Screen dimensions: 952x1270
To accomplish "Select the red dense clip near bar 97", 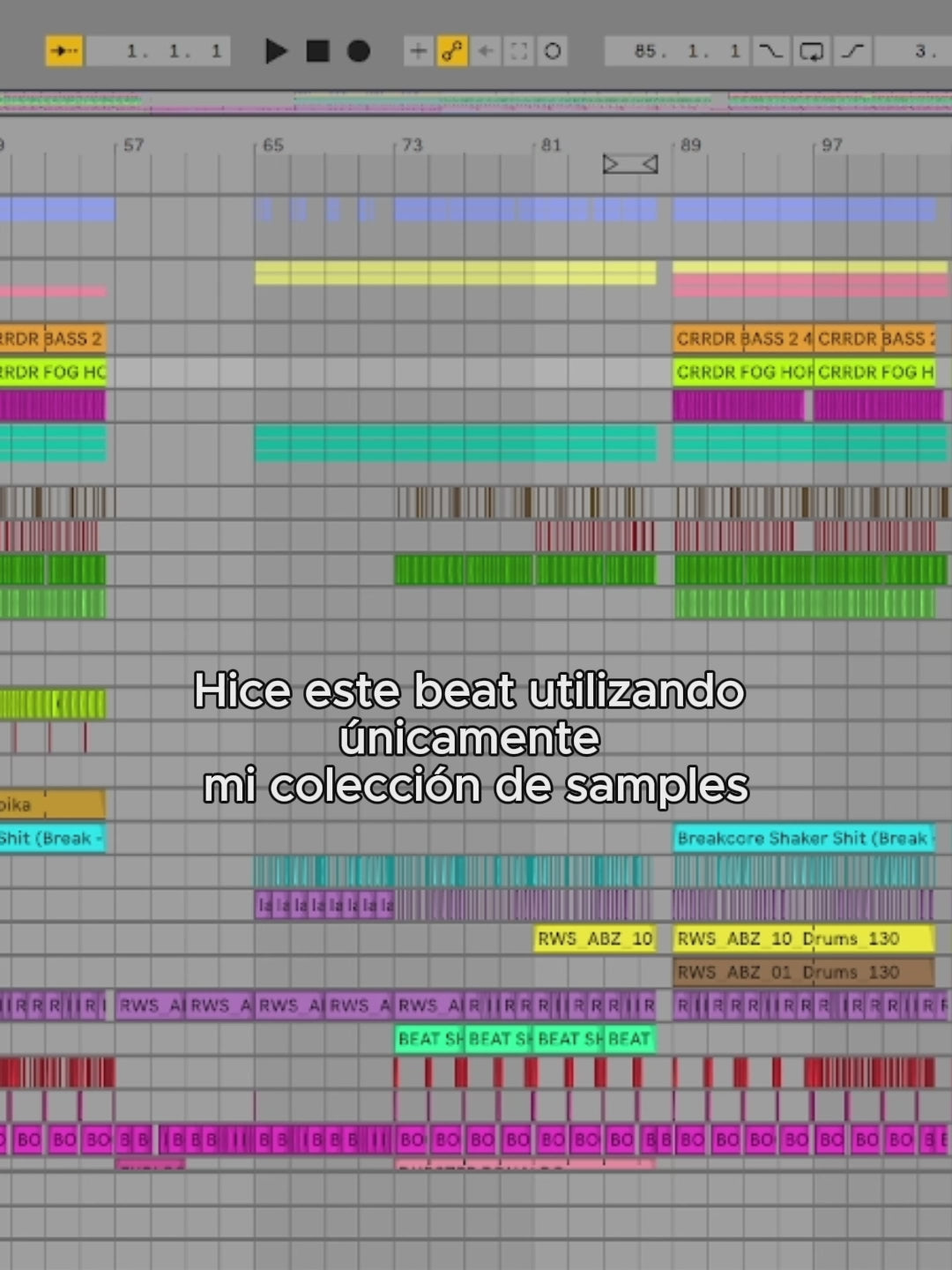I will tap(869, 1072).
